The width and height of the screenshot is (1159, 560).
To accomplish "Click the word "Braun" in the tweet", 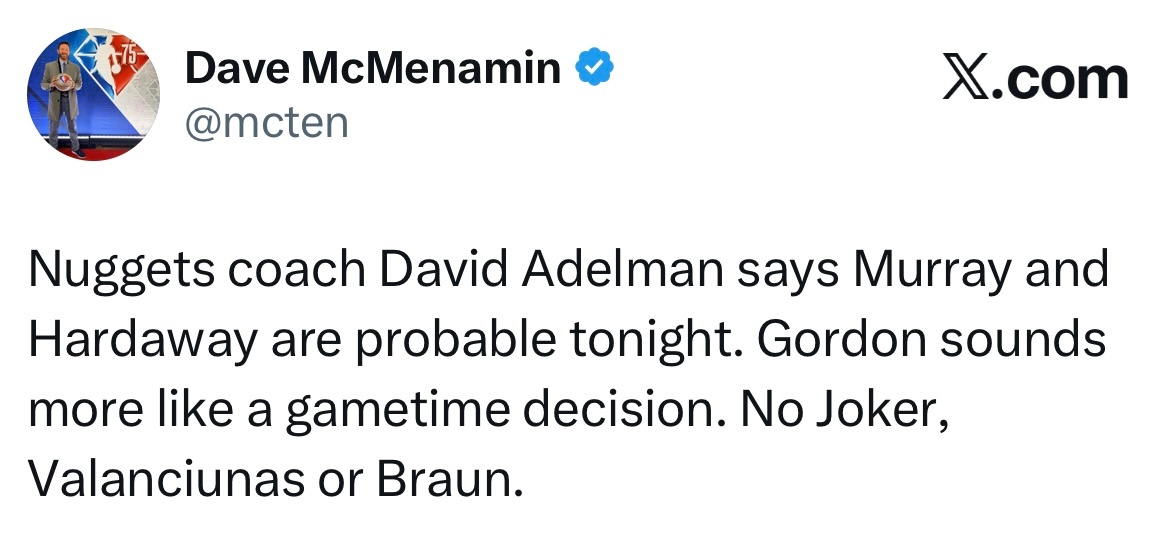I will [448, 481].
